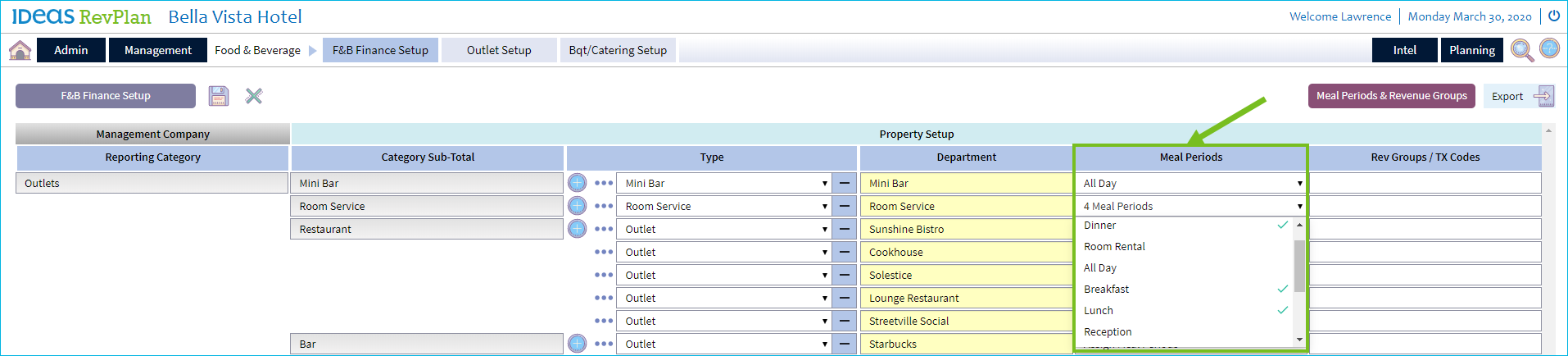Open help via question mark icon
Image resolution: width=1568 pixels, height=356 pixels.
[1549, 48]
